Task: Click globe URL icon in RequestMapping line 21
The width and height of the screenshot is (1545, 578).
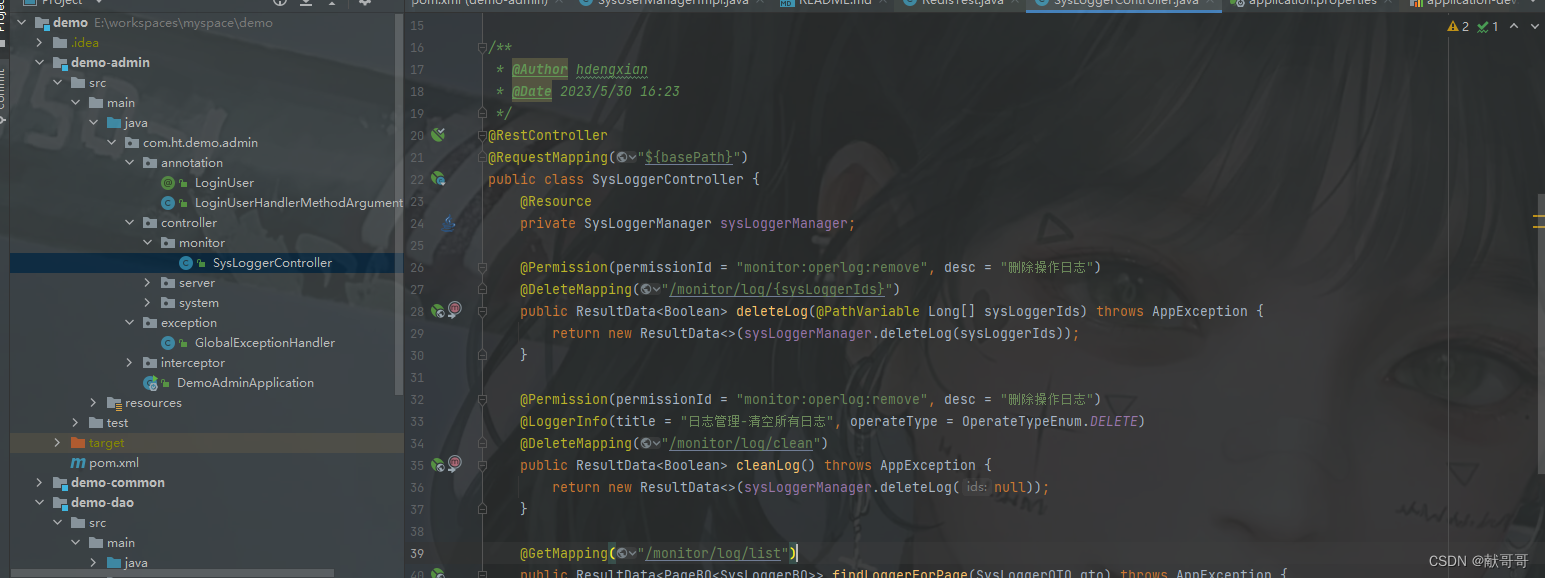Action: tap(624, 157)
